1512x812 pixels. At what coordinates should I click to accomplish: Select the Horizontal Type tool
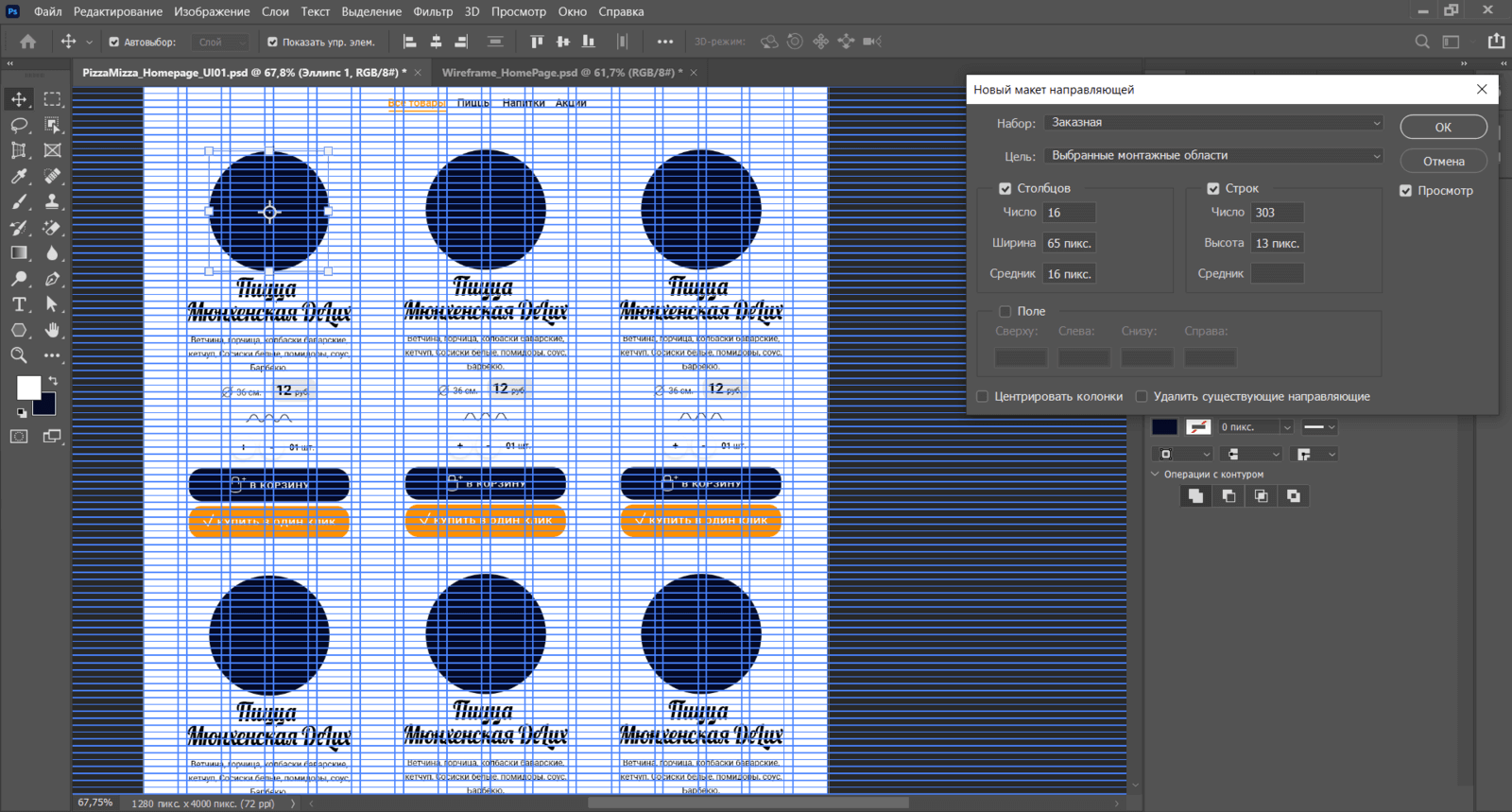tap(19, 304)
